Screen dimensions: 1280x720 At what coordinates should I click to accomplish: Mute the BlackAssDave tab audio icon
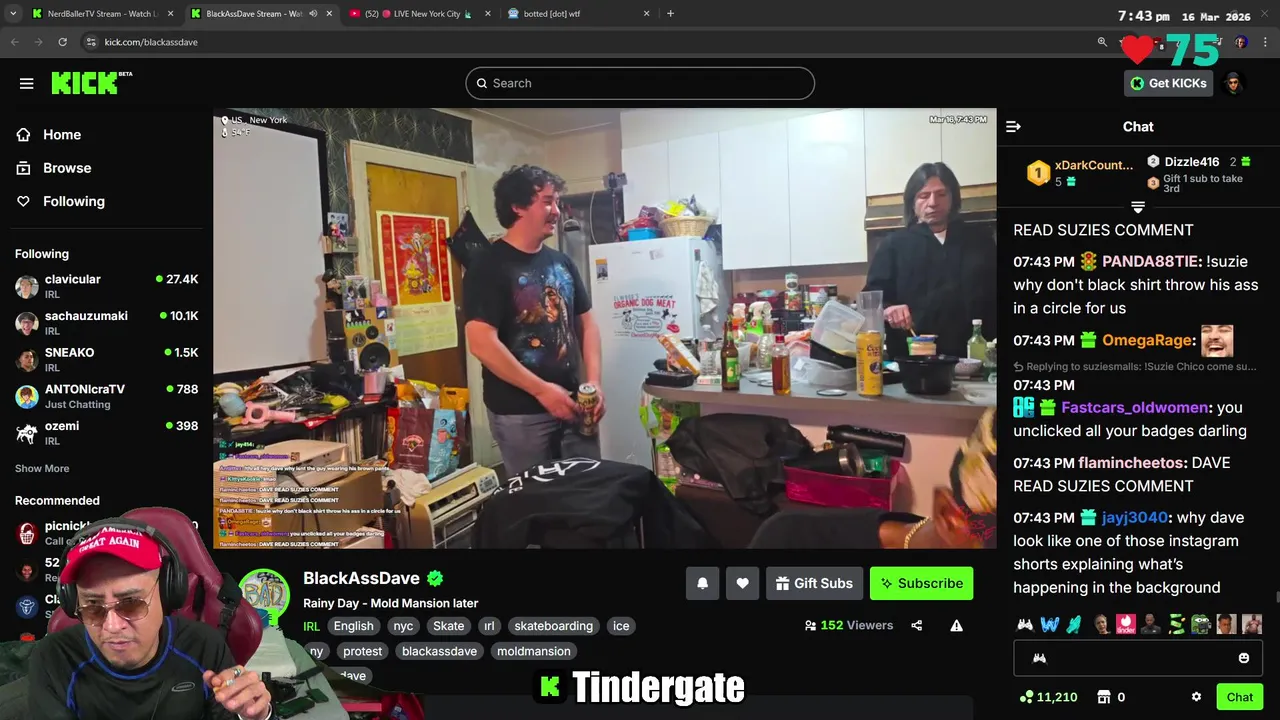pos(312,14)
